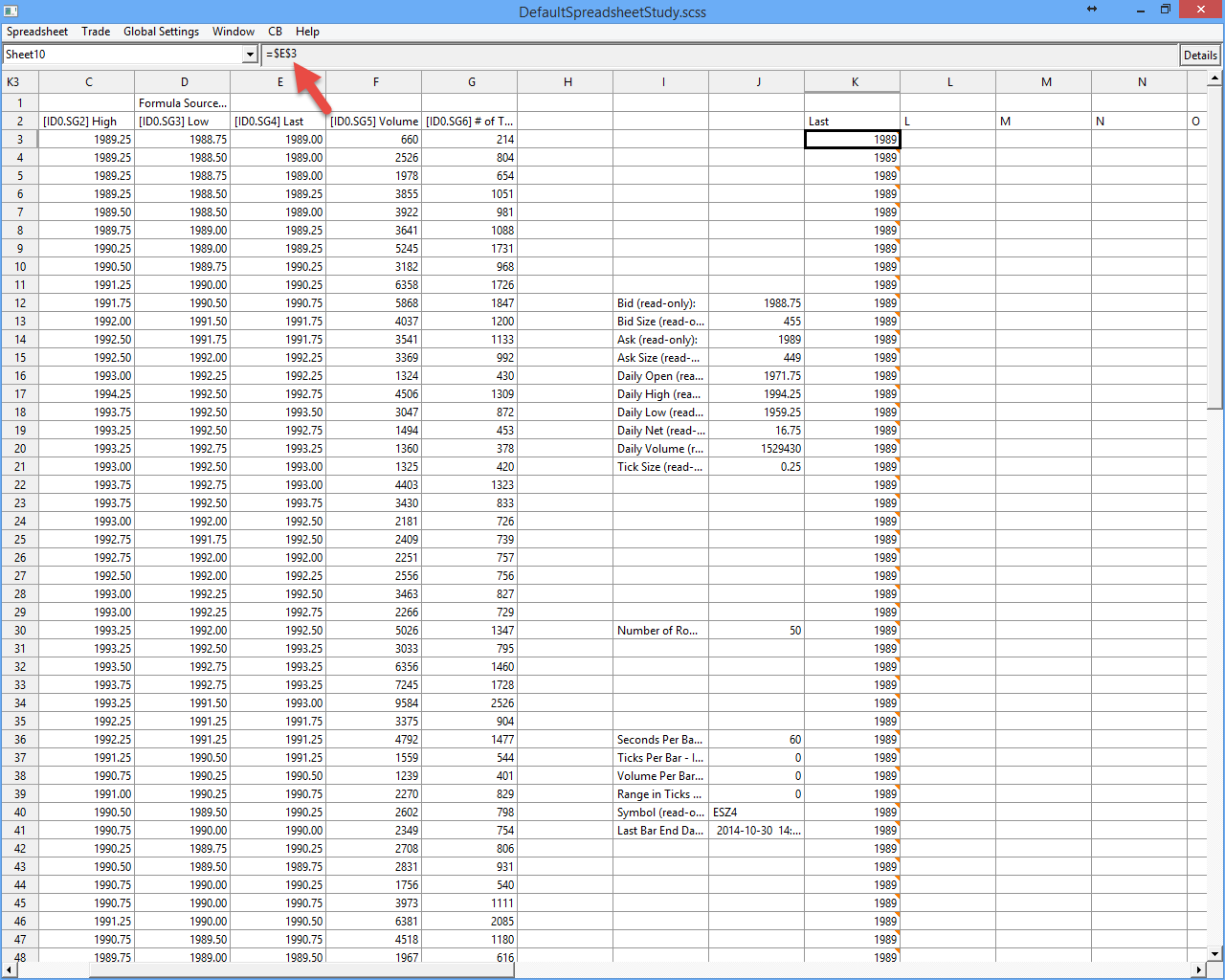Open the Window menu
Viewport: 1225px width, 980px height.
pyautogui.click(x=234, y=32)
